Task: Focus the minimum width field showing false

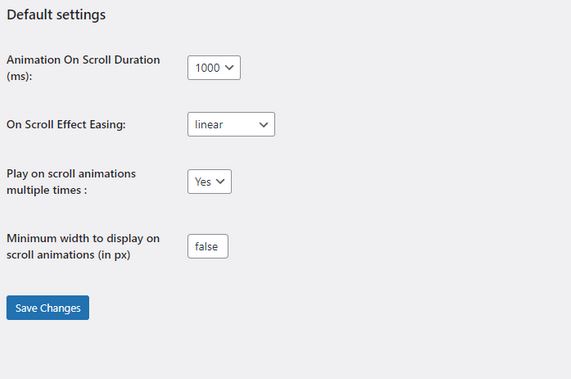Action: 208,246
